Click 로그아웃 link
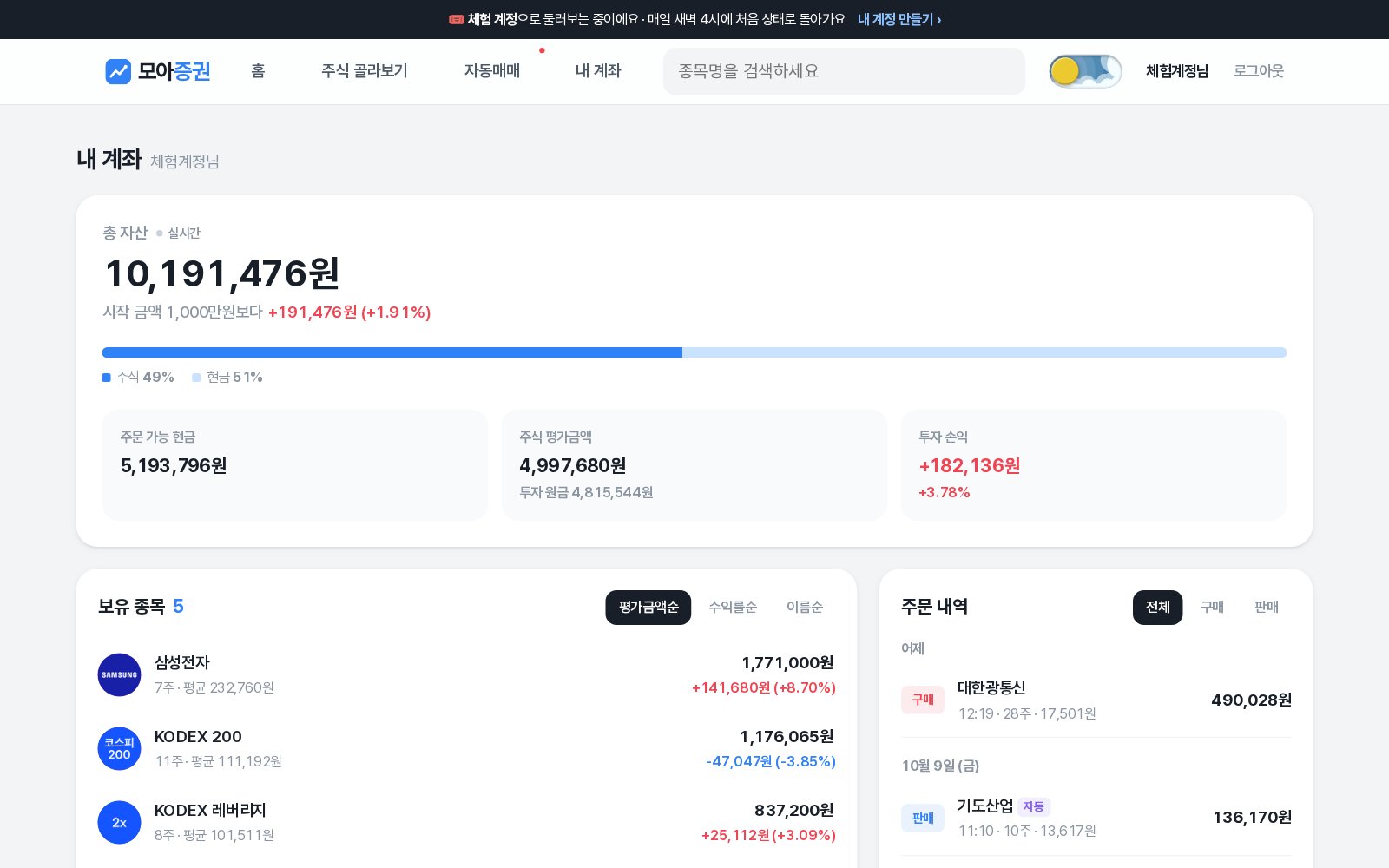This screenshot has width=1389, height=868. 1259,71
